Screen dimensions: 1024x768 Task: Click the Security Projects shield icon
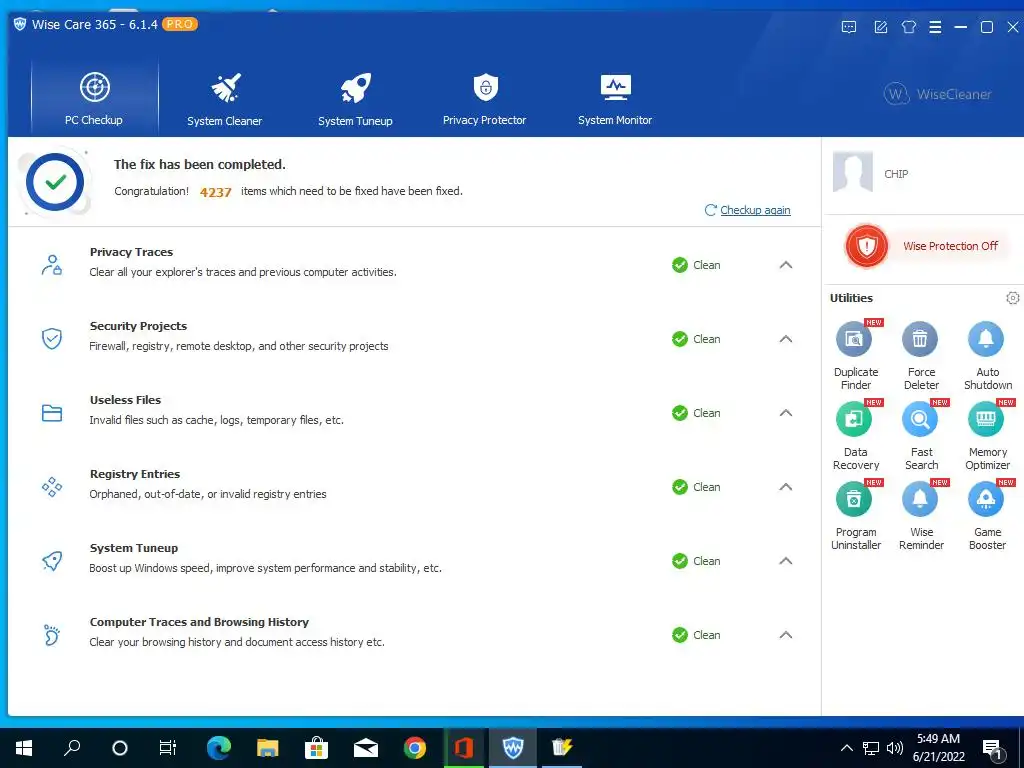52,339
